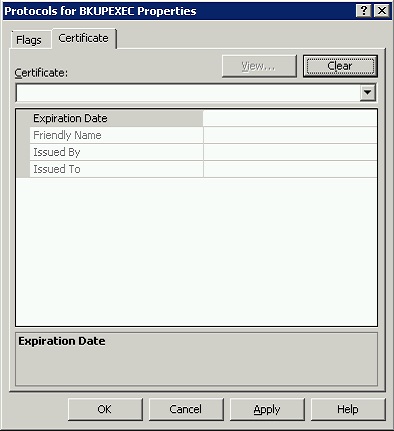Select the Certificate tab

click(83, 38)
